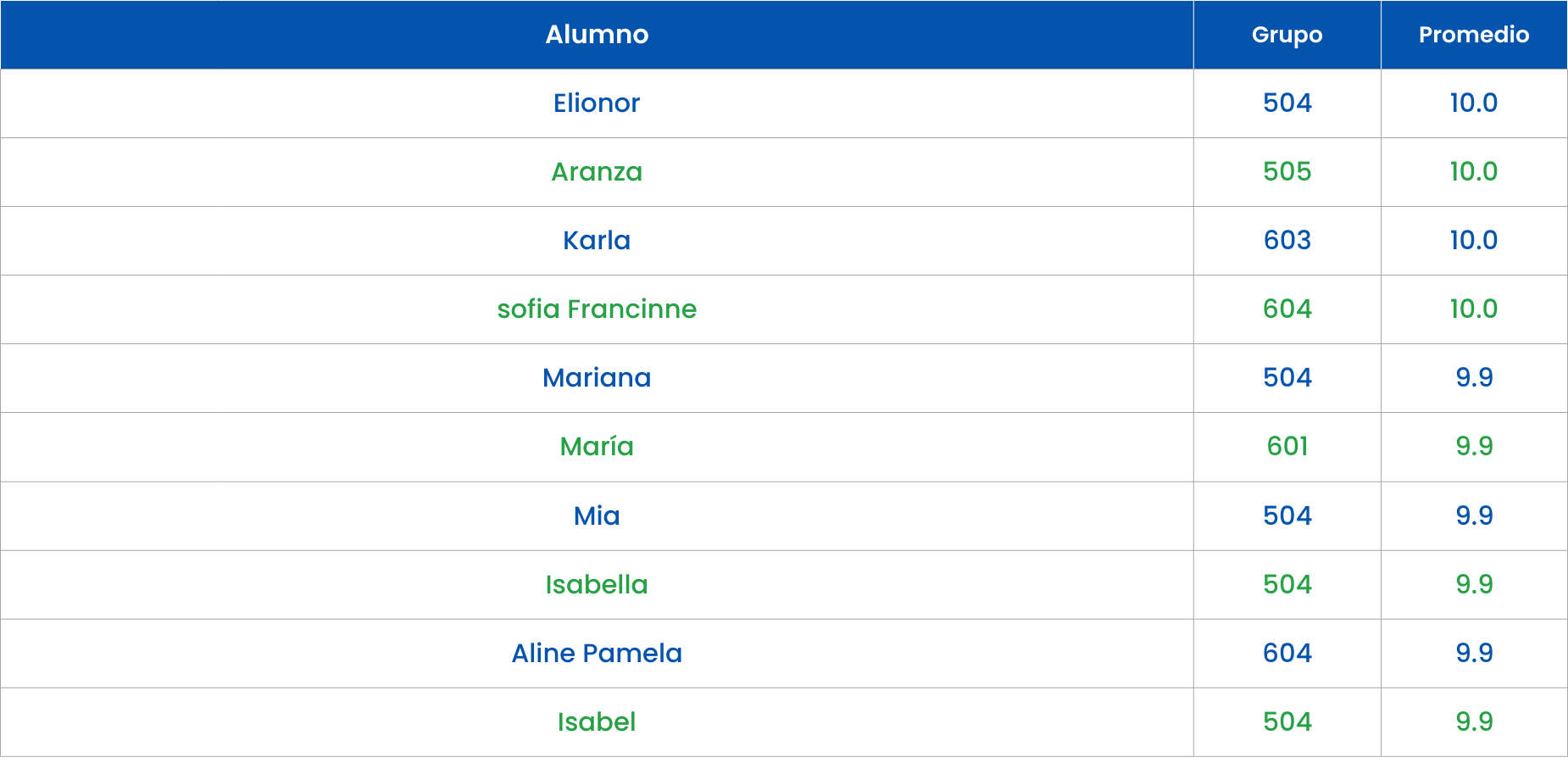Click the student name Mariana

pyautogui.click(x=597, y=378)
